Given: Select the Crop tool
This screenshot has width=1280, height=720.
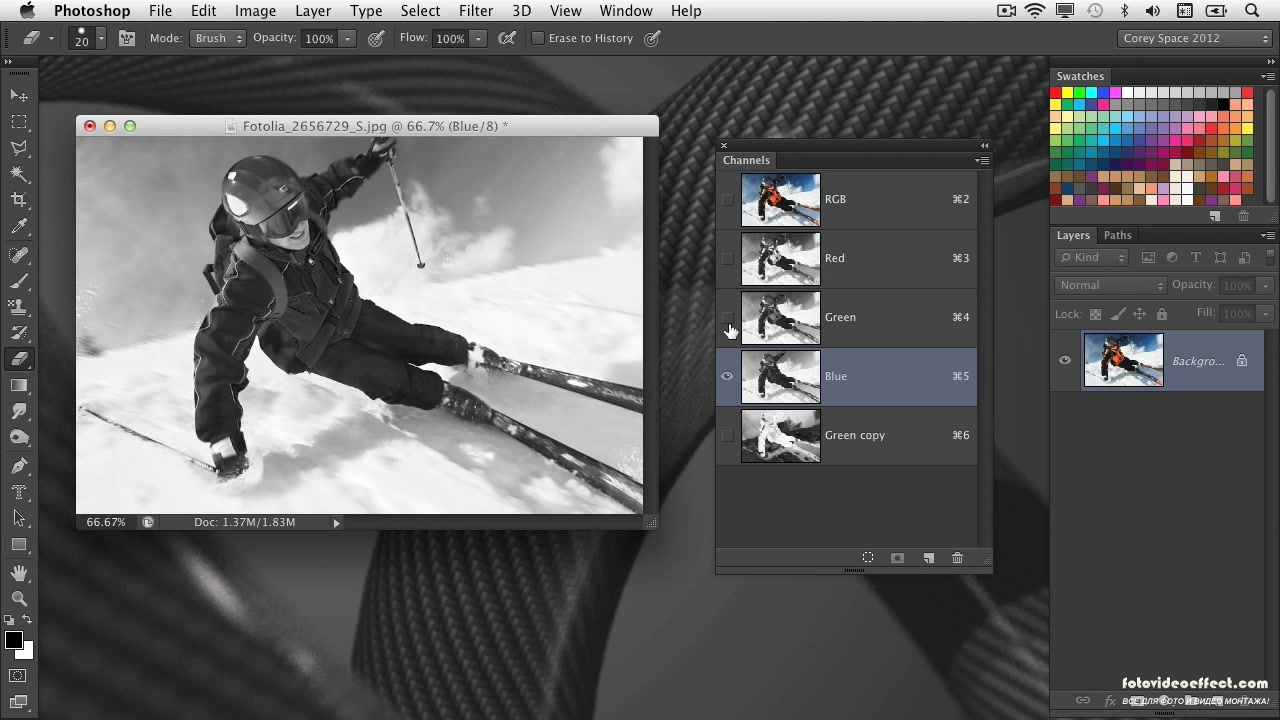Looking at the screenshot, I should [19, 200].
